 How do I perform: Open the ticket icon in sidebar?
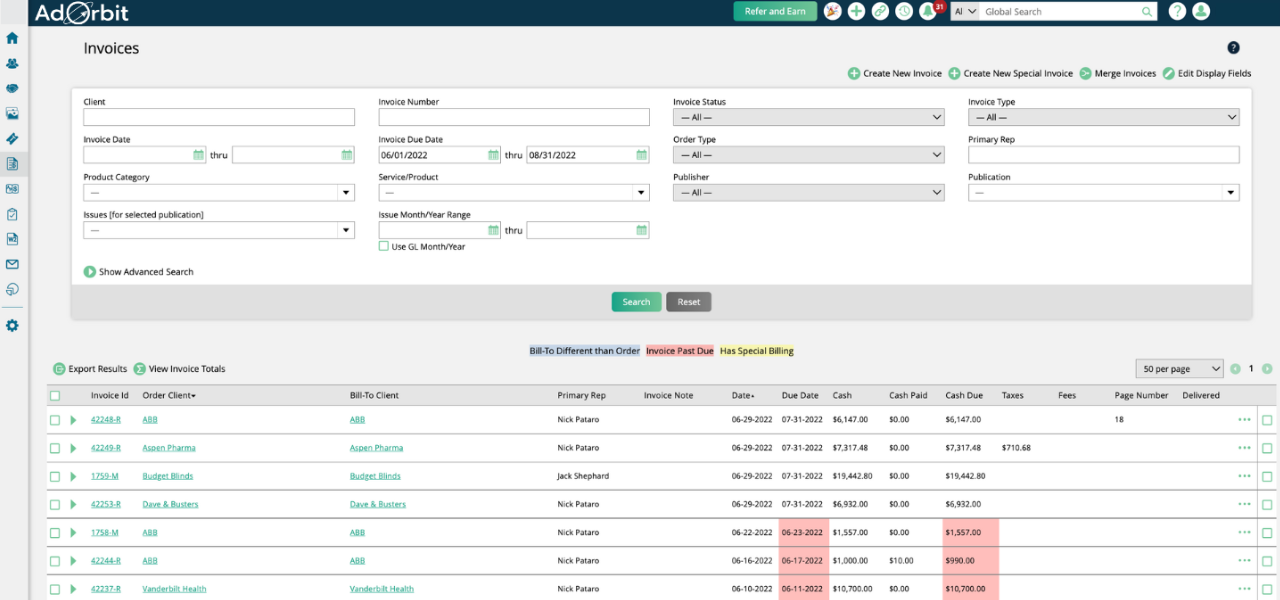coord(12,138)
